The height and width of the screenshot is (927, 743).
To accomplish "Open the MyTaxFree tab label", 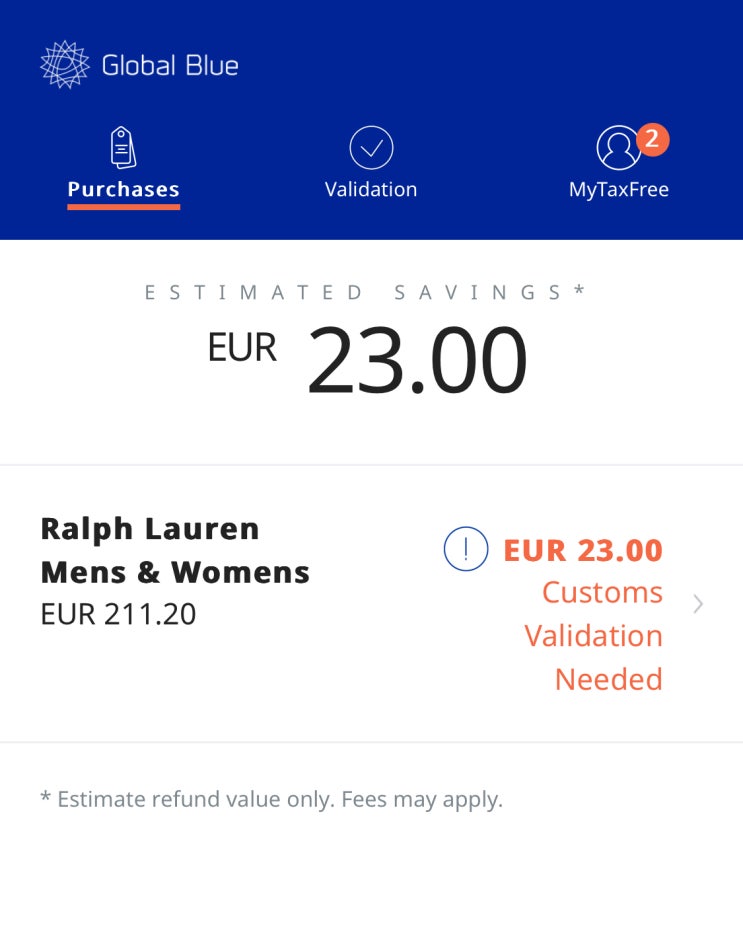I will (618, 189).
